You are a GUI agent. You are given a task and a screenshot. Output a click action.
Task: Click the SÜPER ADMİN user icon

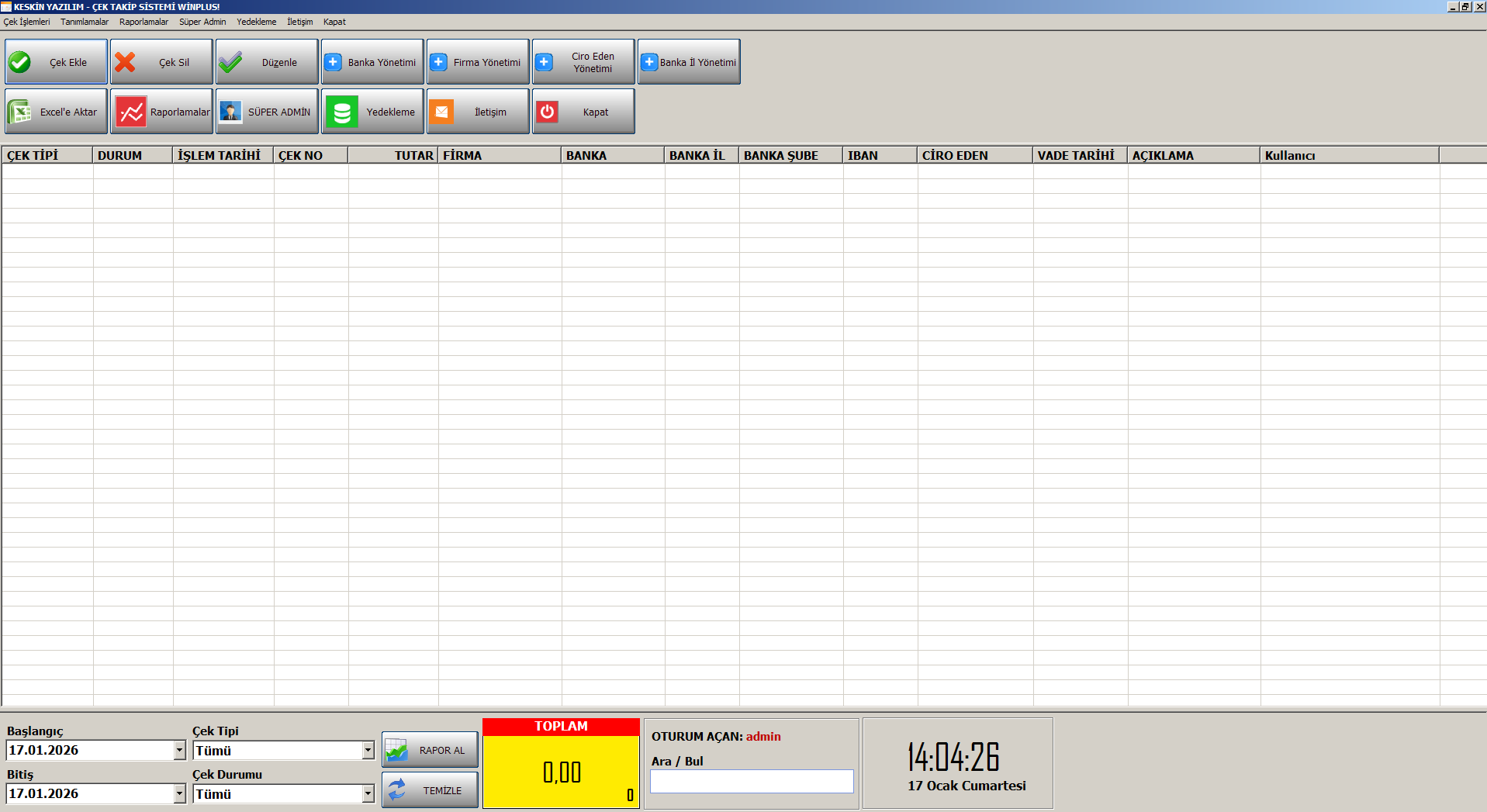pos(230,112)
